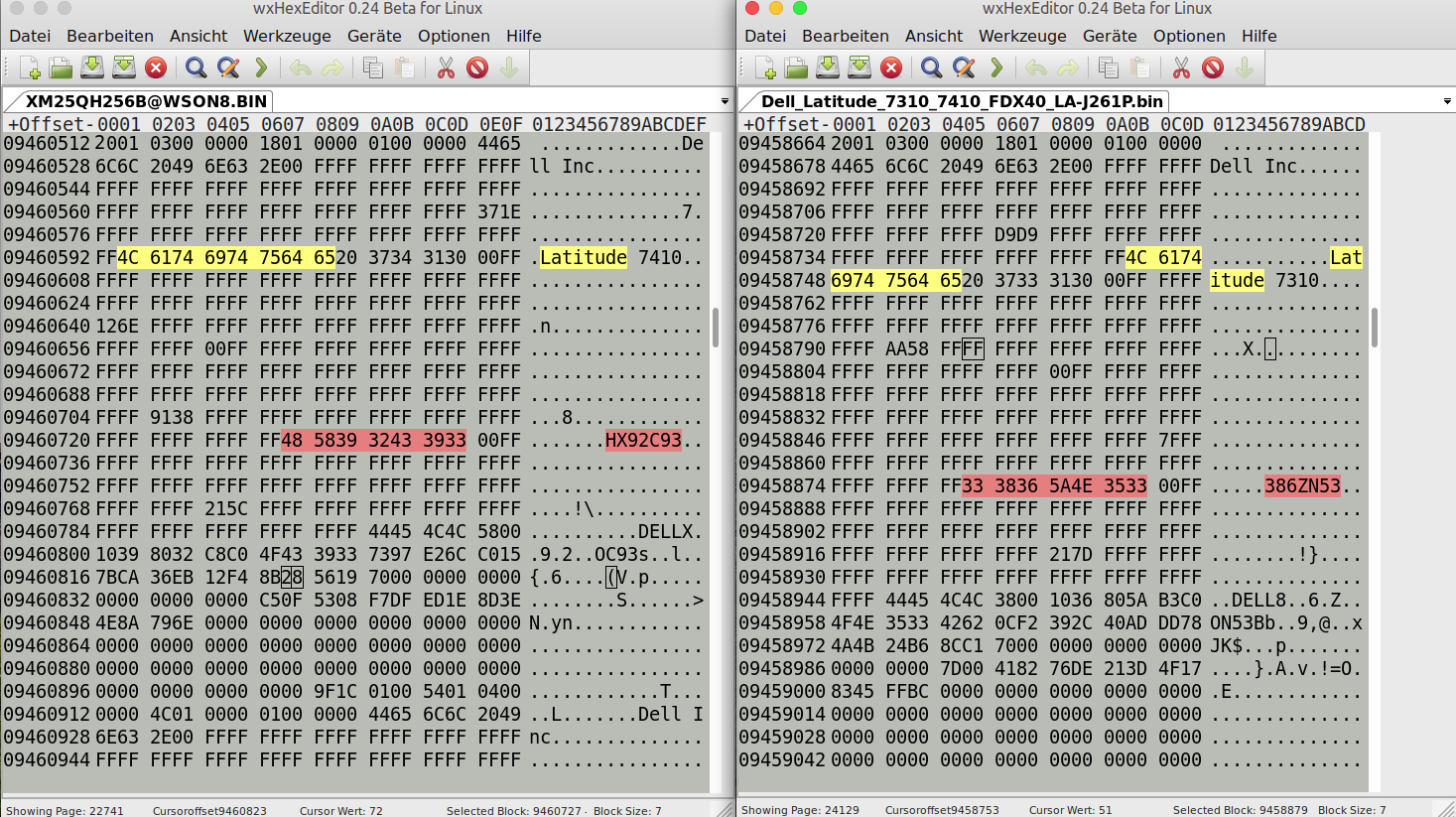Click Save As icon in right window toolbar
Image resolution: width=1456 pixels, height=817 pixels.
point(860,68)
